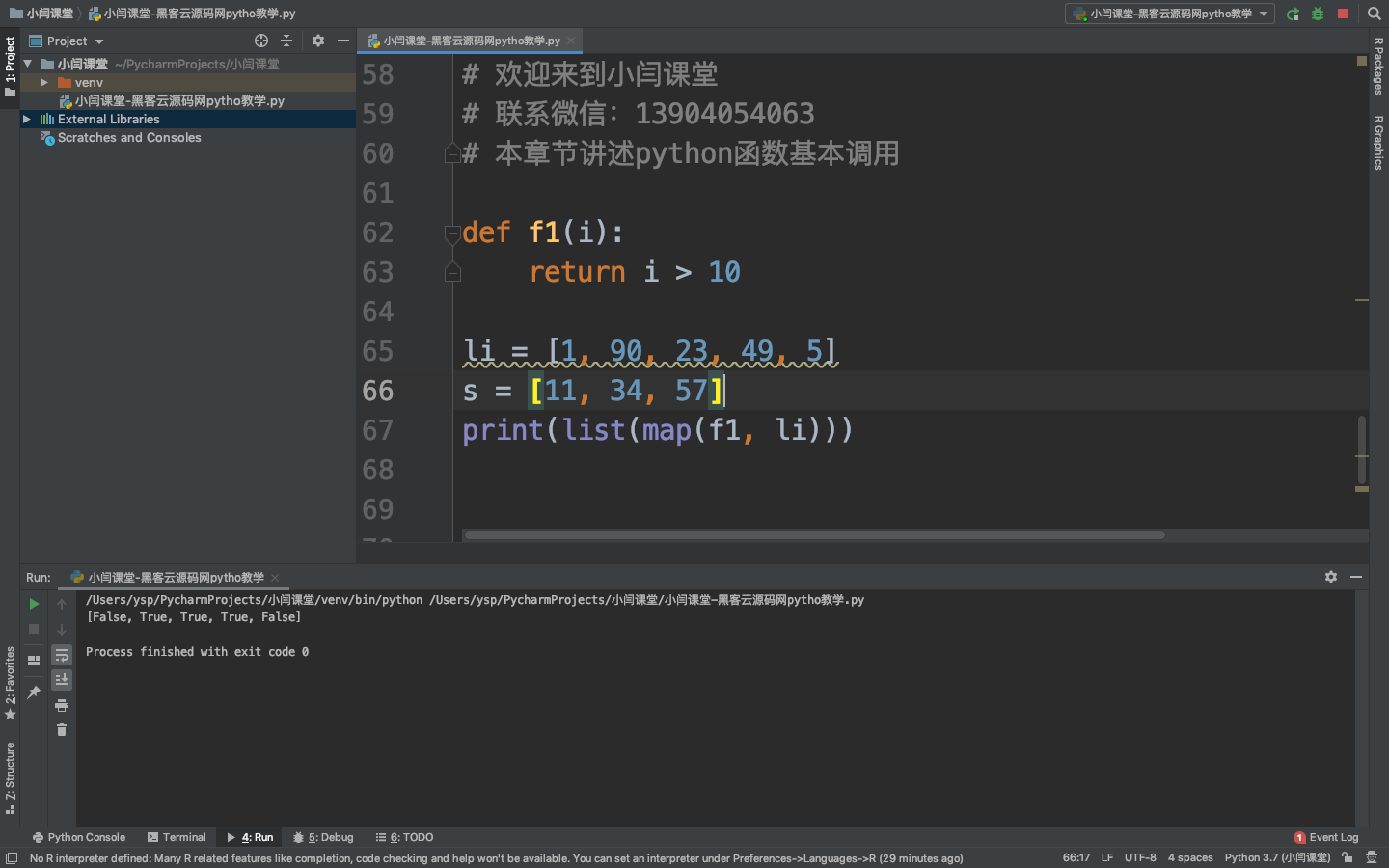This screenshot has height=868, width=1389.
Task: Toggle scroll to end in Run console
Action: pyautogui.click(x=62, y=680)
